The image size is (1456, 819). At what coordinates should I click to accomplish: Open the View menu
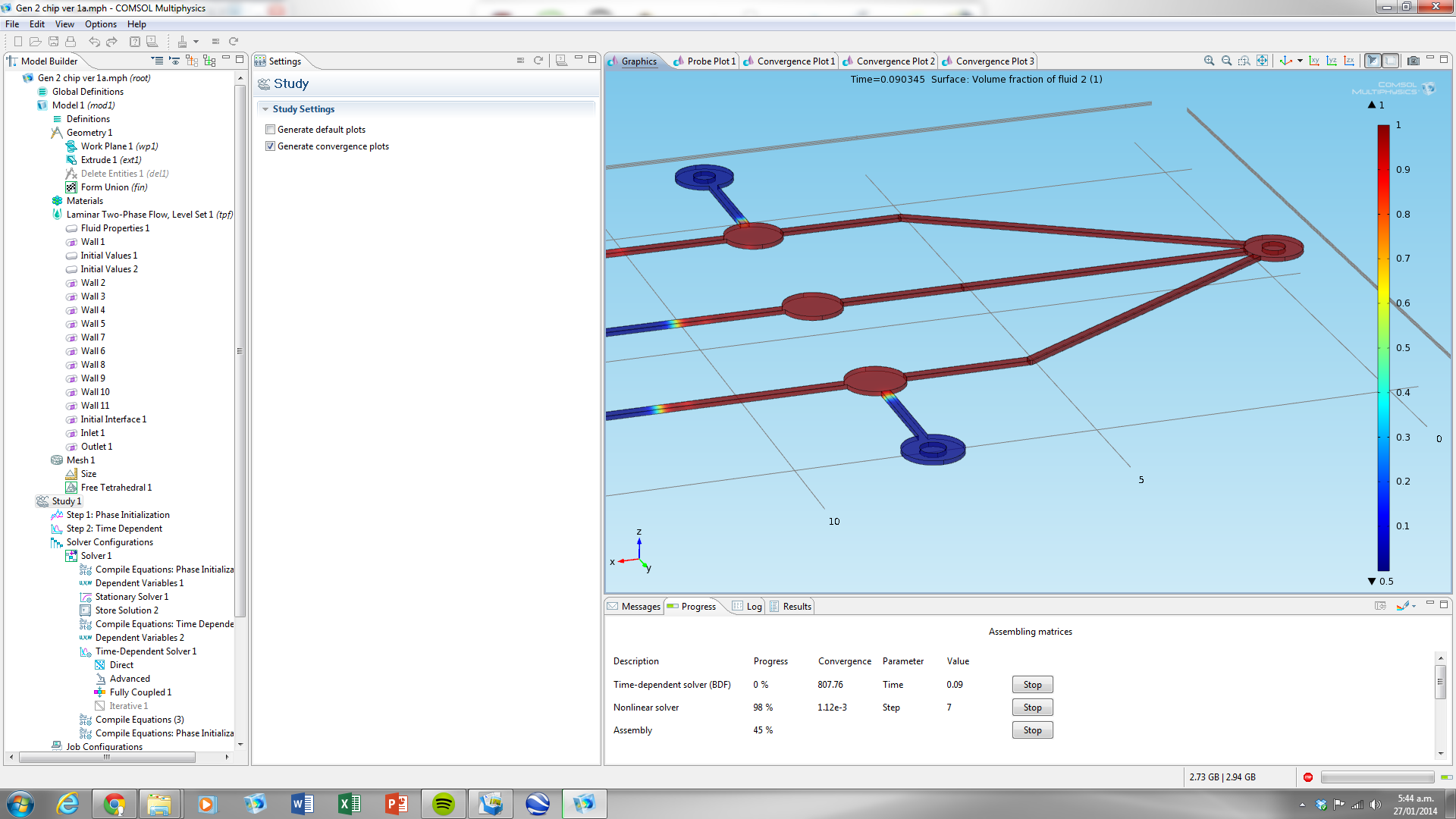(64, 24)
